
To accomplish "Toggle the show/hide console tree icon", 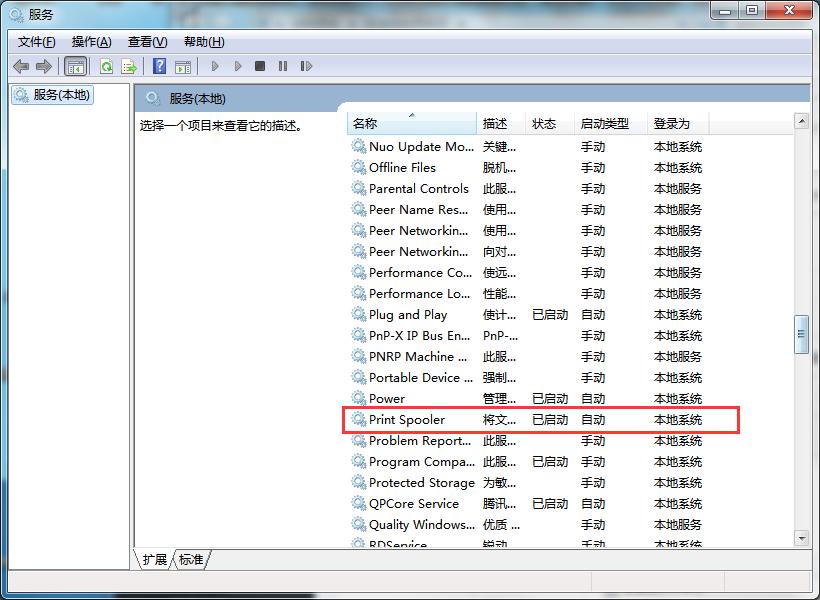I will (x=74, y=66).
